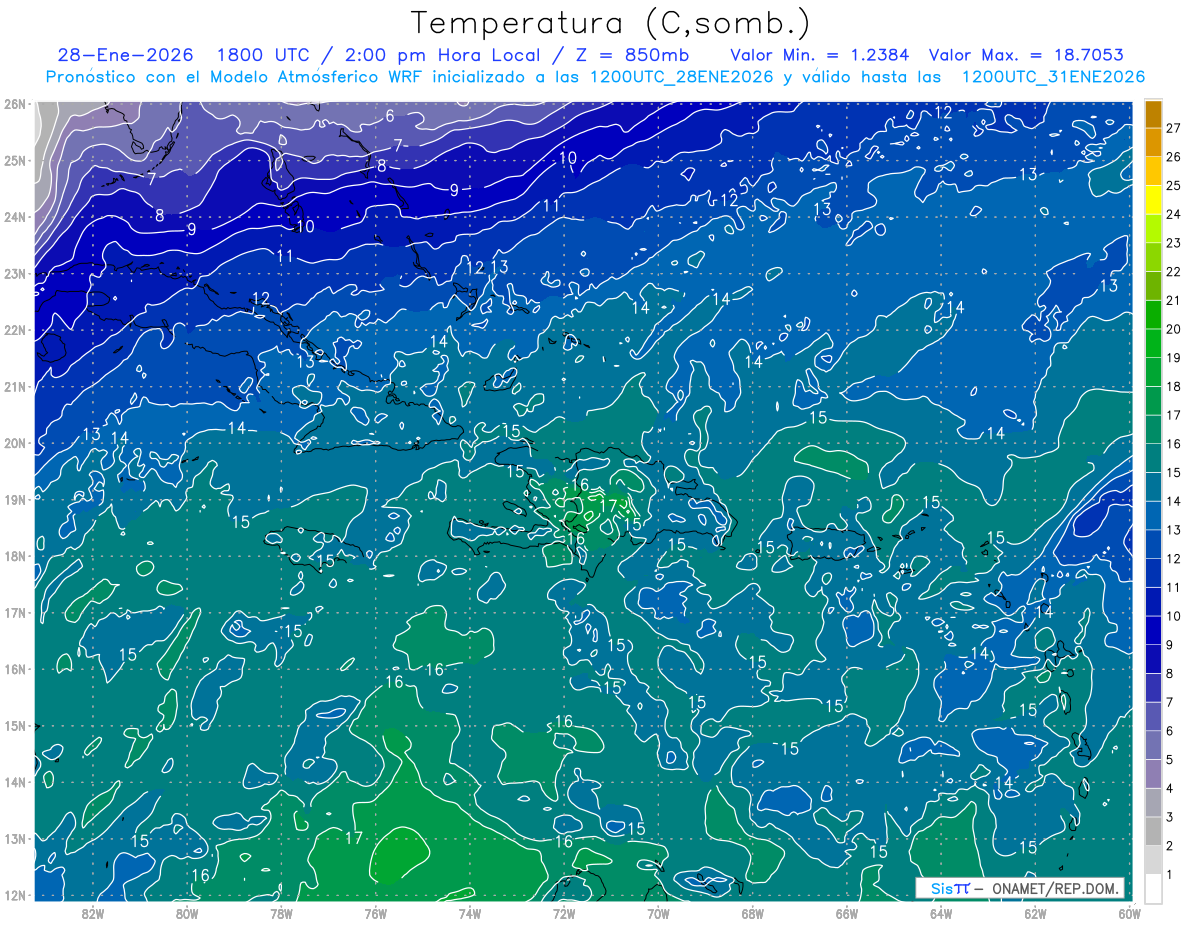Click the '12N' latitude axis label
The image size is (1200, 927).
click(x=15, y=895)
